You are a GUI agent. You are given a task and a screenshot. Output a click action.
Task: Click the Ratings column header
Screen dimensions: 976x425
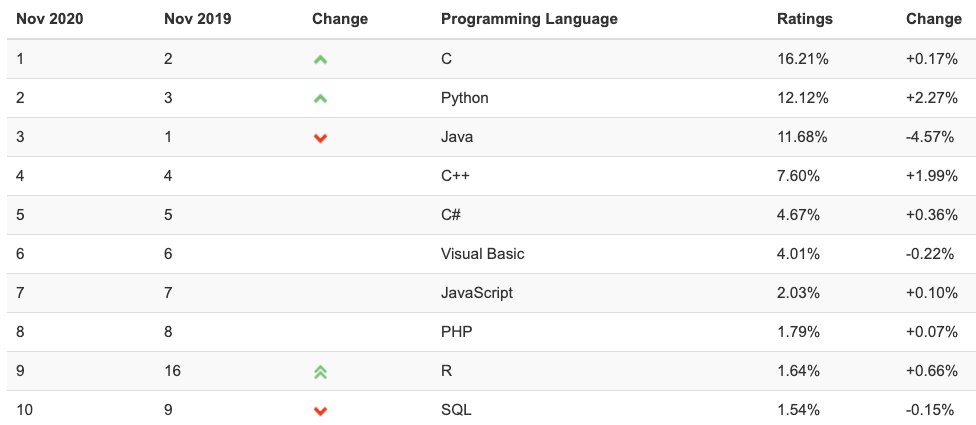click(x=804, y=19)
